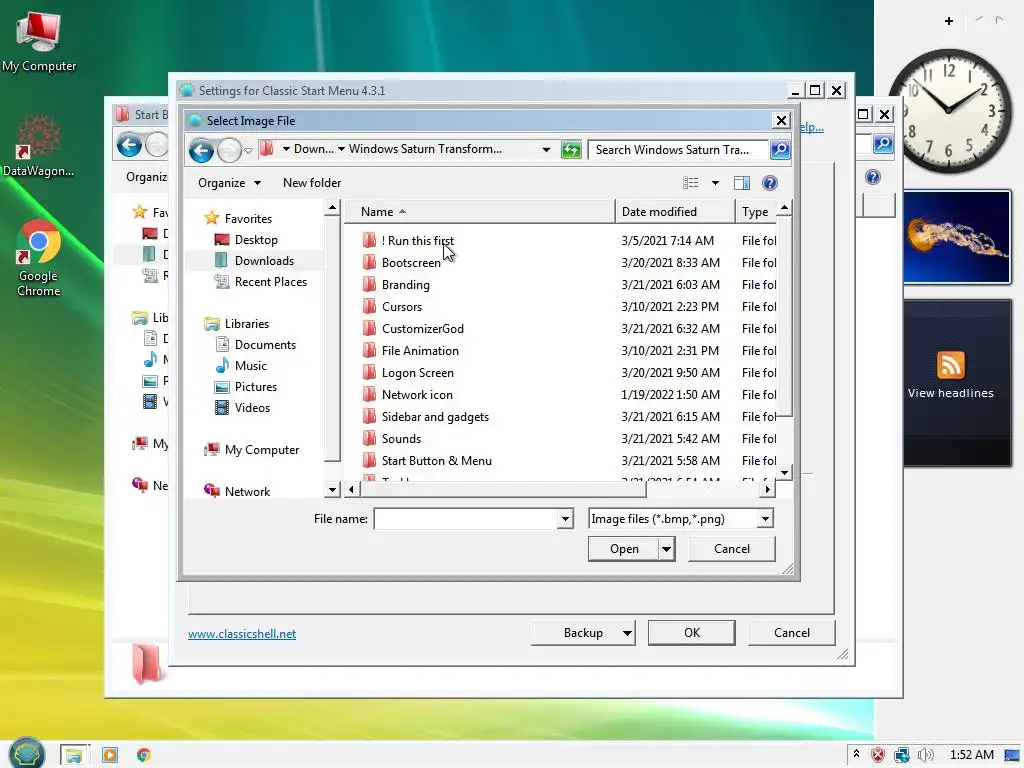Click the change view icon in dialog toolbar
Screen dimensions: 1024x768
(690, 183)
